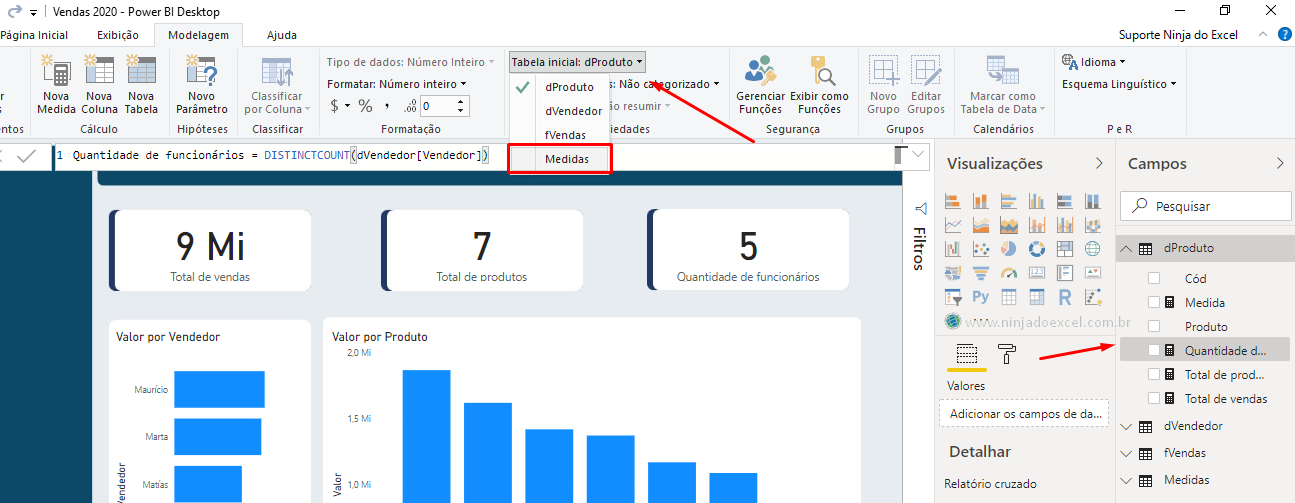Expand the formula bar chevron
This screenshot has width=1295, height=503.
click(x=919, y=154)
